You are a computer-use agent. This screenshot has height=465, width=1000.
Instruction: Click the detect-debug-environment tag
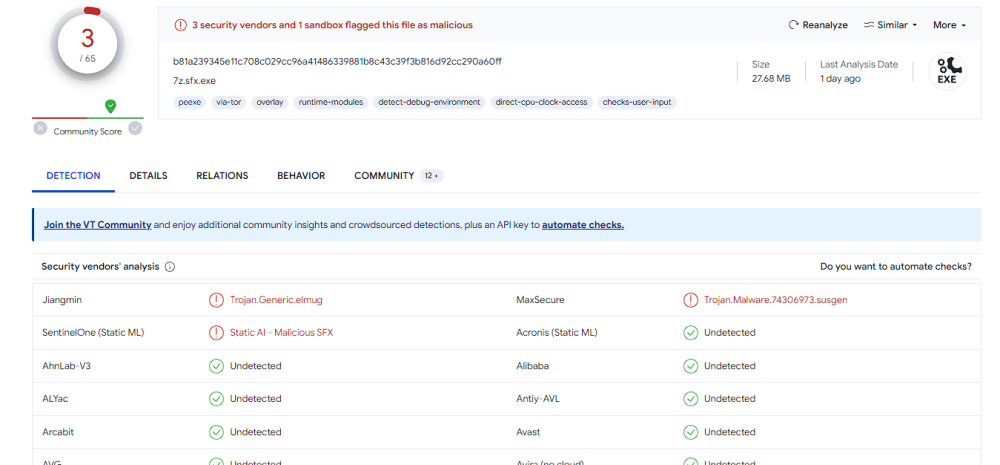[429, 102]
